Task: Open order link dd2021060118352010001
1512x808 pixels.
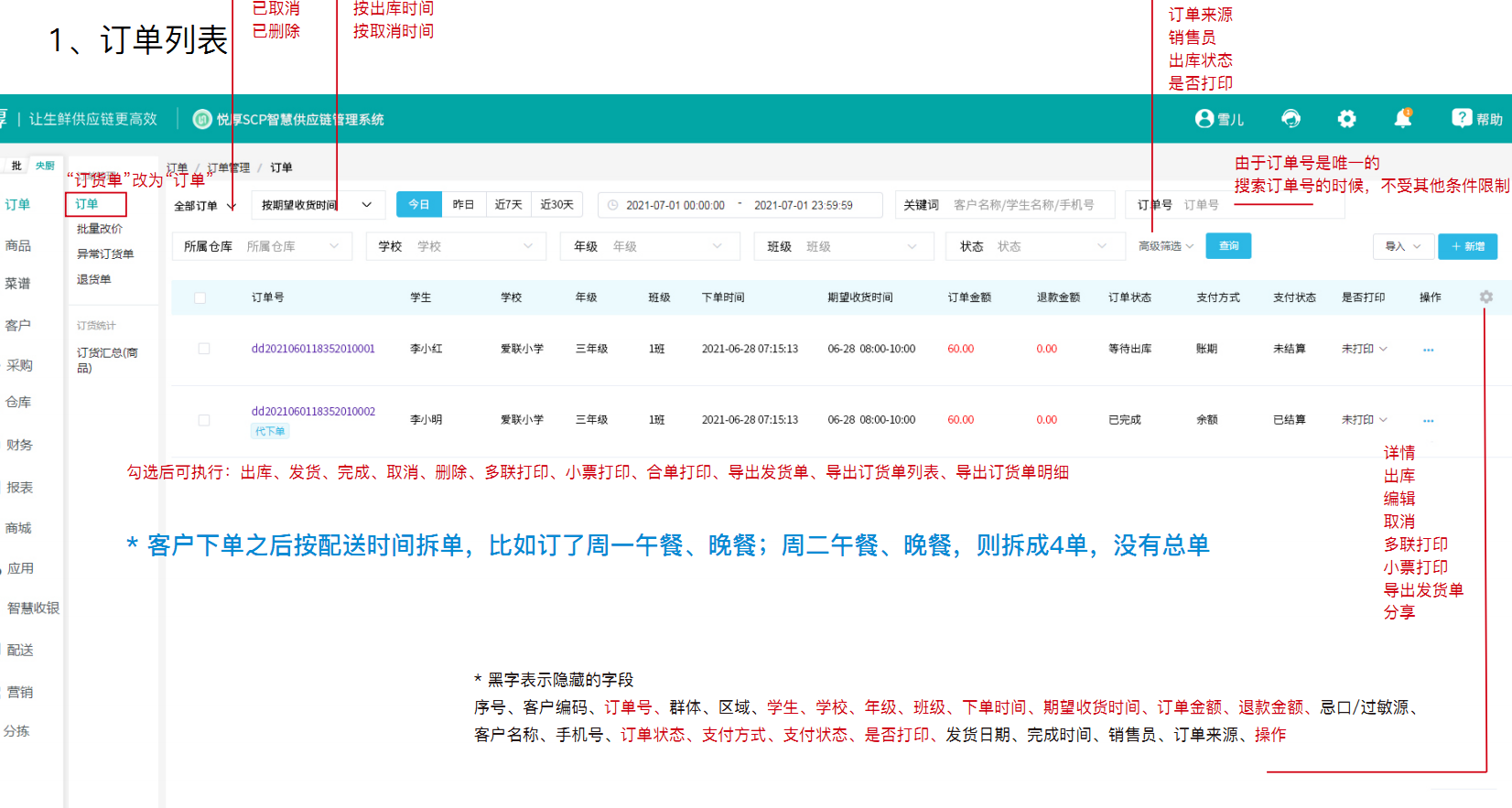Action: click(x=313, y=349)
